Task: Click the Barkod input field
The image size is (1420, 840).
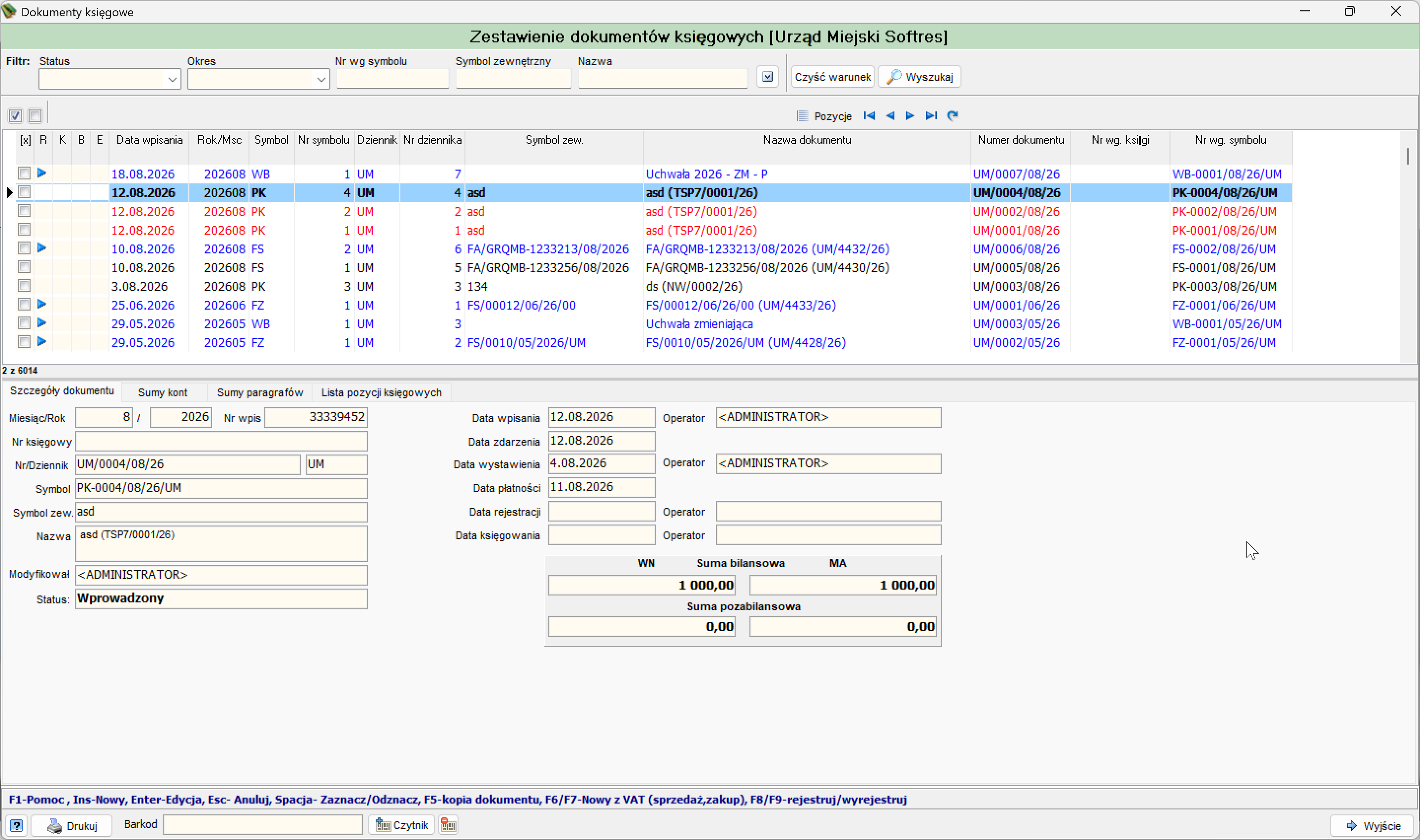Action: click(x=263, y=825)
